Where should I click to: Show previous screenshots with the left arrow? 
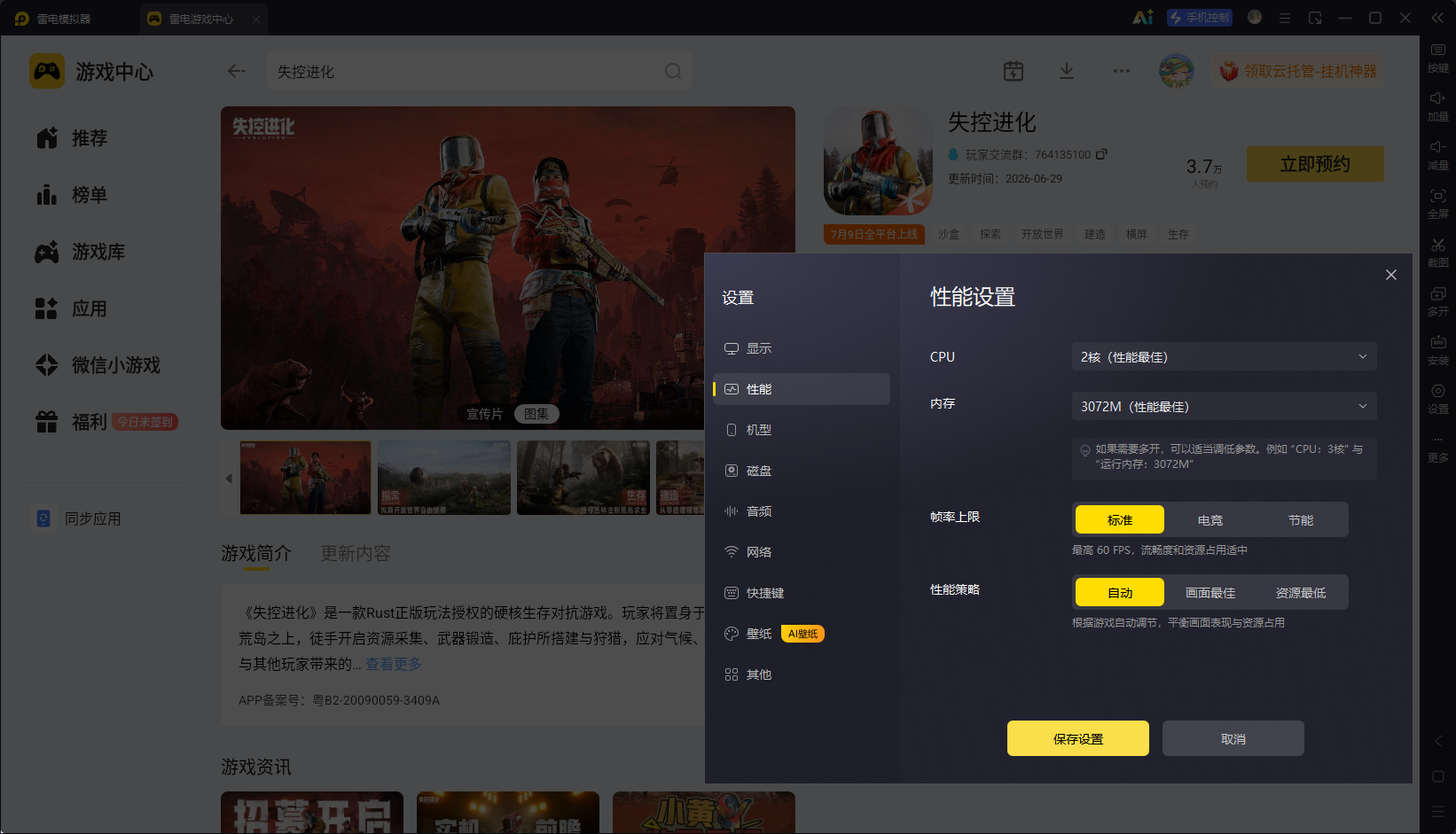(x=229, y=479)
